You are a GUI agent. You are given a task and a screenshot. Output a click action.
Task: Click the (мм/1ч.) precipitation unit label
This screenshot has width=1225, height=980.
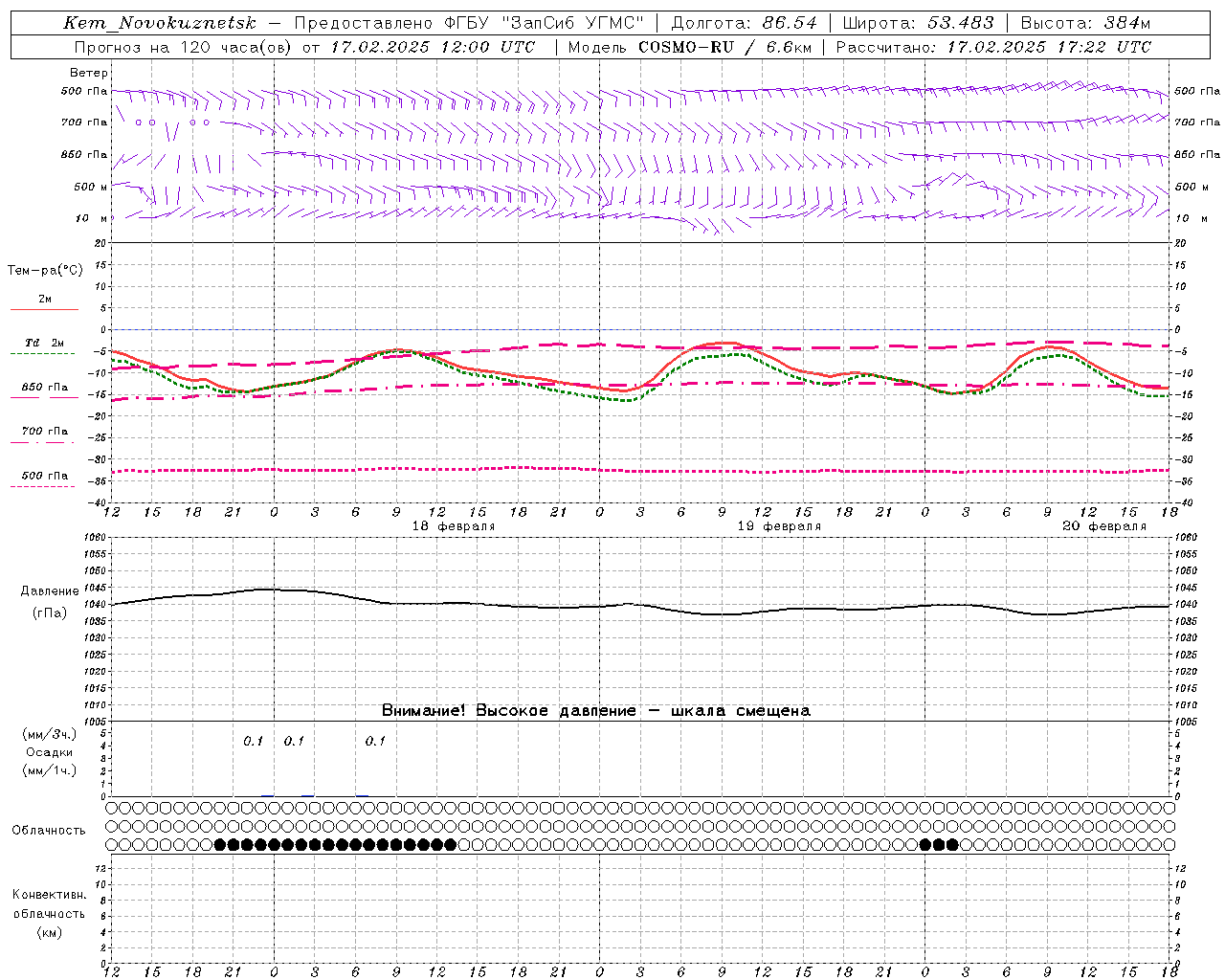point(49,770)
